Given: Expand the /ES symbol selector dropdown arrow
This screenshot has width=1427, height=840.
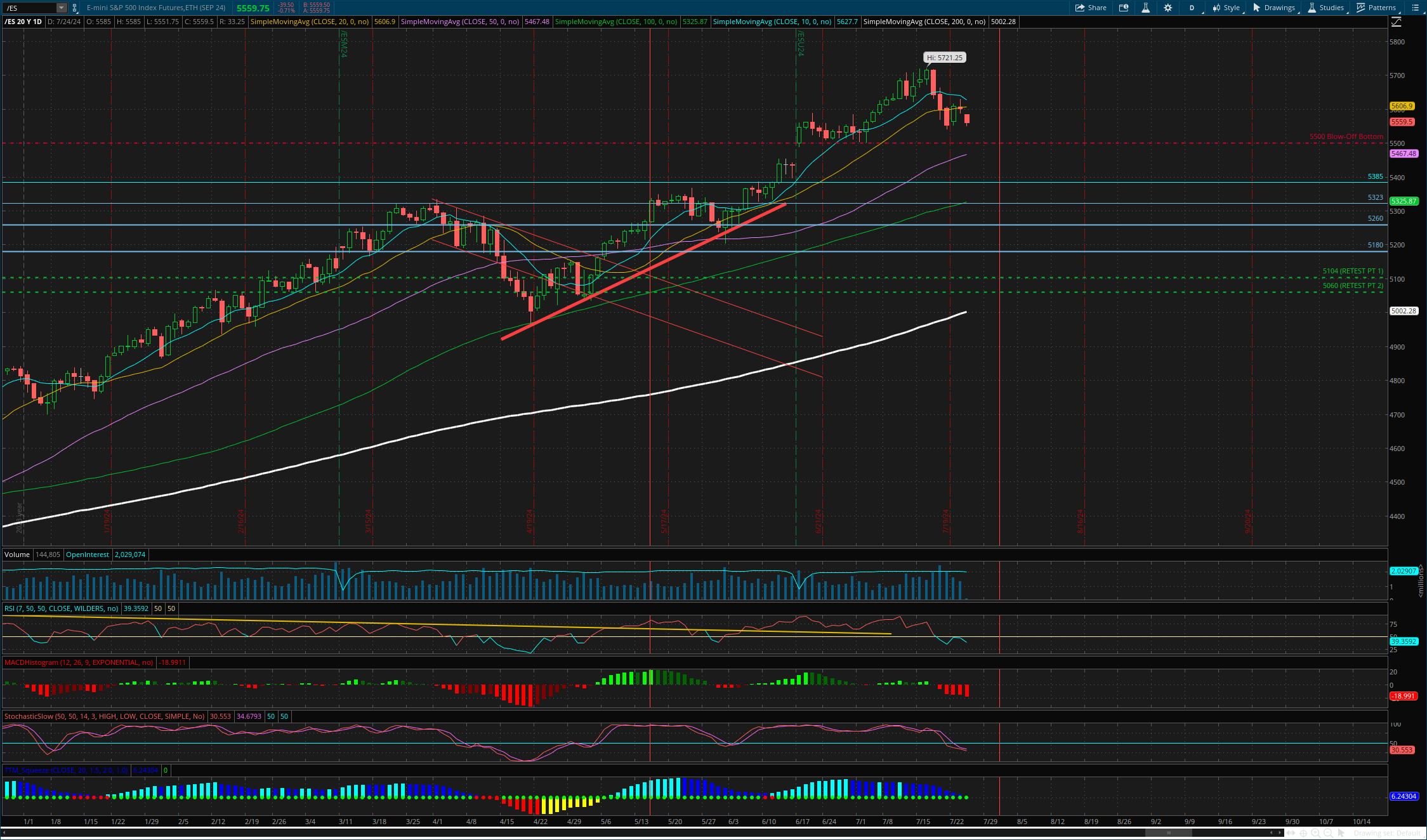Looking at the screenshot, I should coord(62,8).
